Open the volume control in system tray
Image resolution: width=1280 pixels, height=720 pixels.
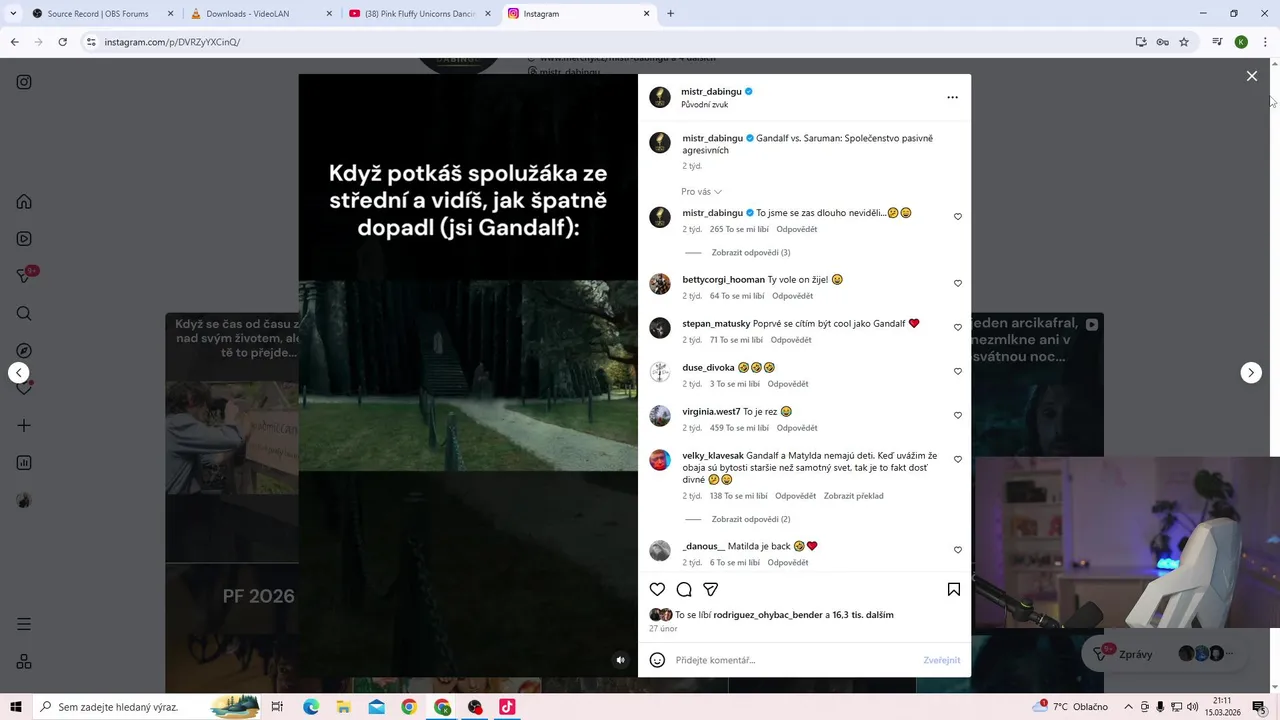click(x=1192, y=707)
